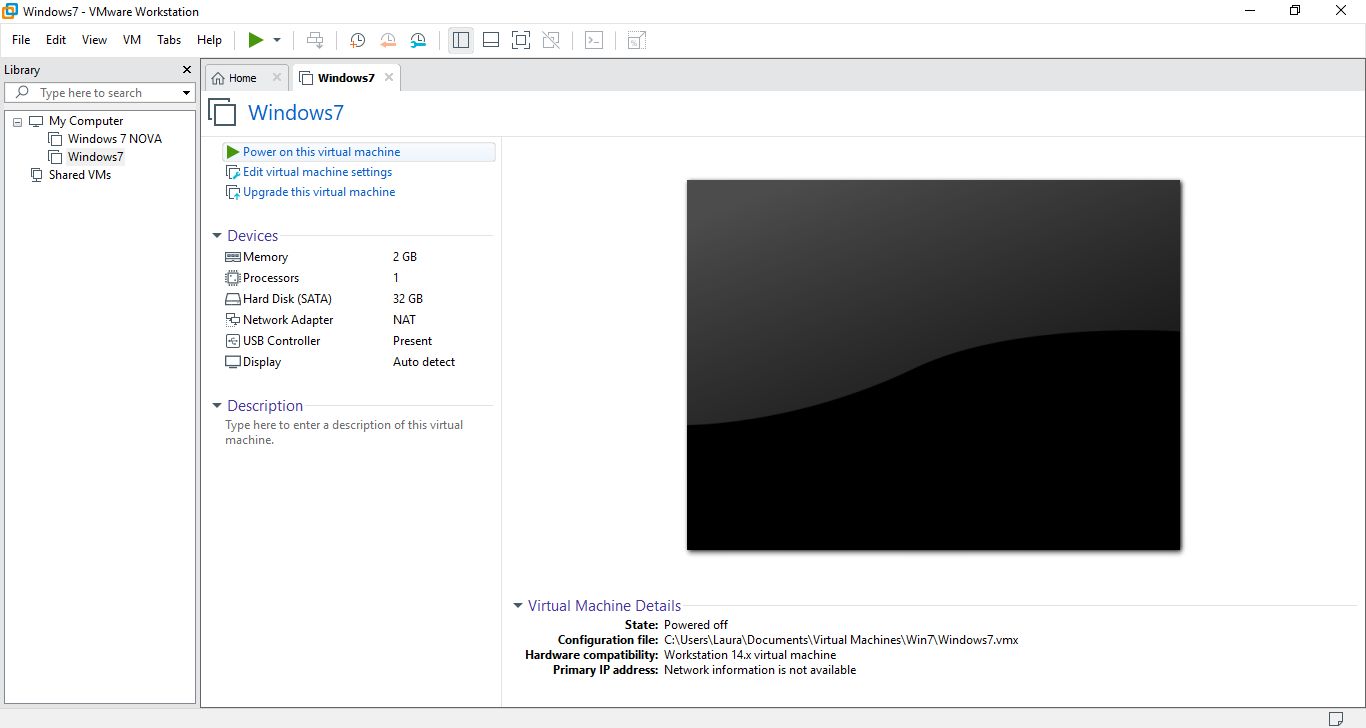Screen dimensions: 1366x728
Task: Activate Unity mode
Action: (x=551, y=40)
